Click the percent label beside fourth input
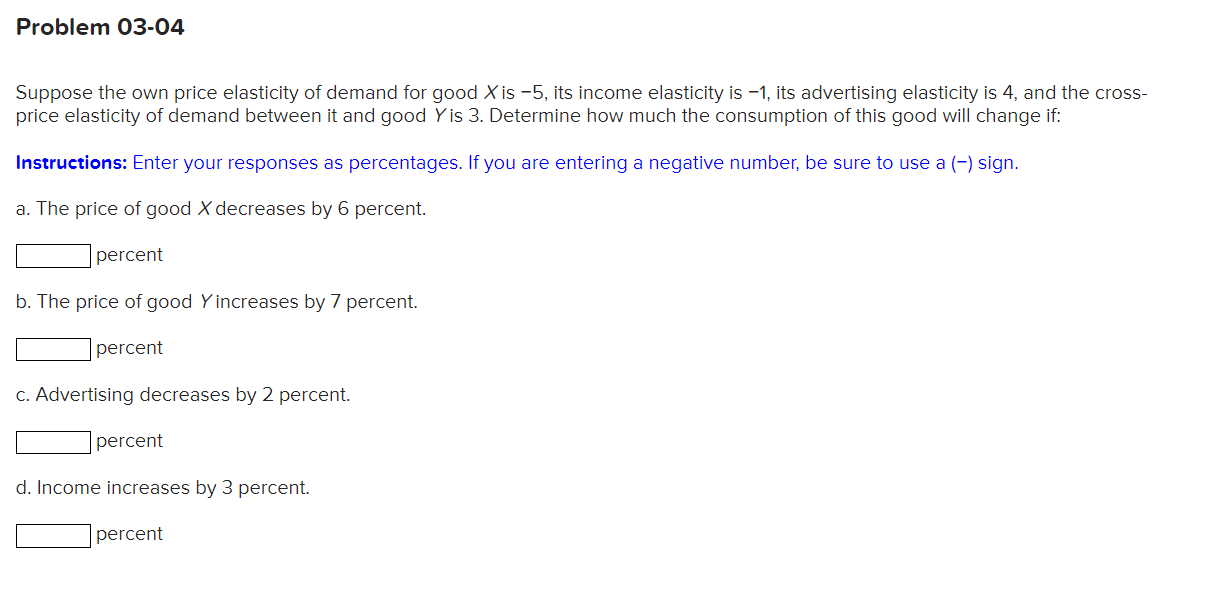The height and width of the screenshot is (592, 1229). pos(130,534)
